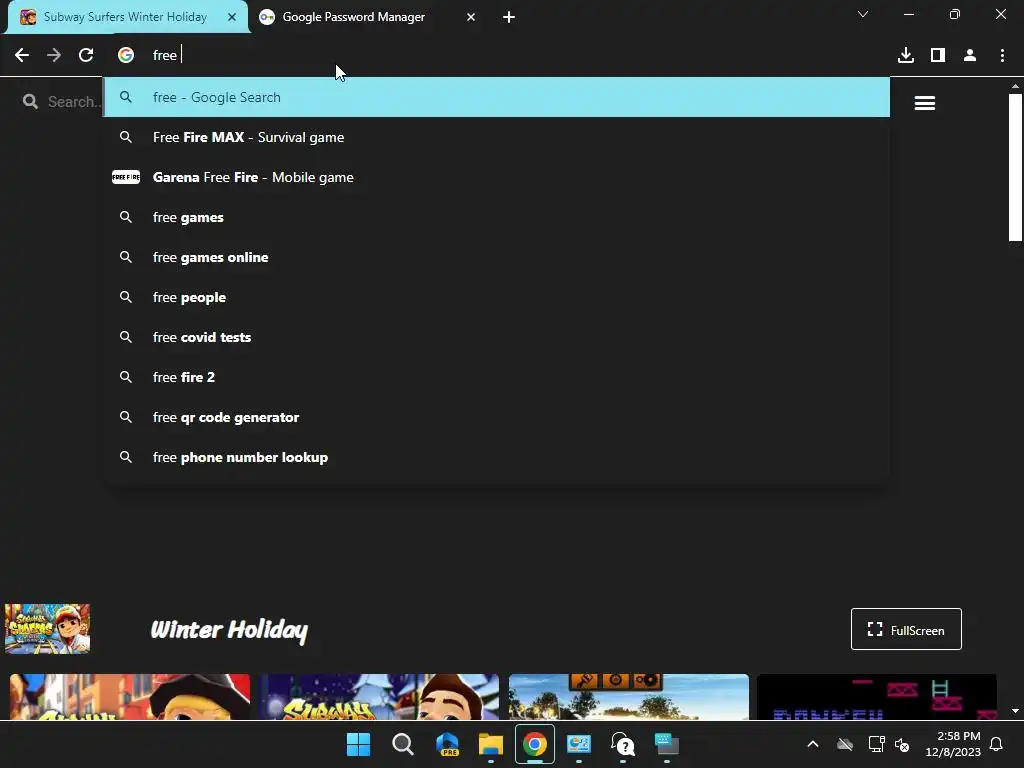Click the page vertical scrollbar thumb
Viewport: 1024px width, 768px height.
[x=1015, y=168]
